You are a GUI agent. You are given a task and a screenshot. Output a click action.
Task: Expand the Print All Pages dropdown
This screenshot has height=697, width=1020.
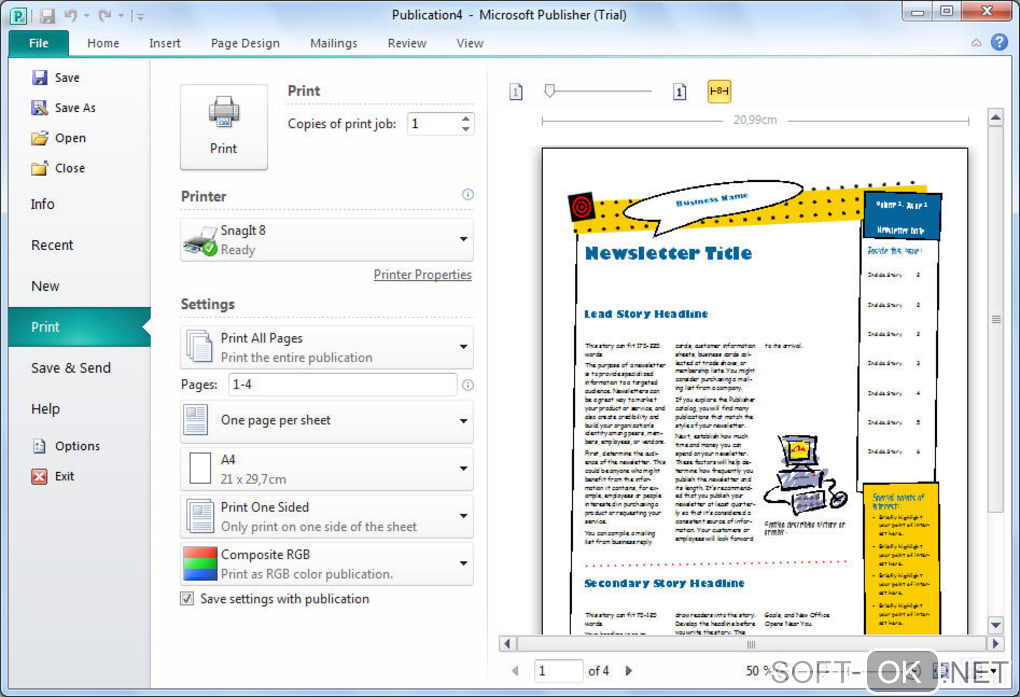pos(327,348)
